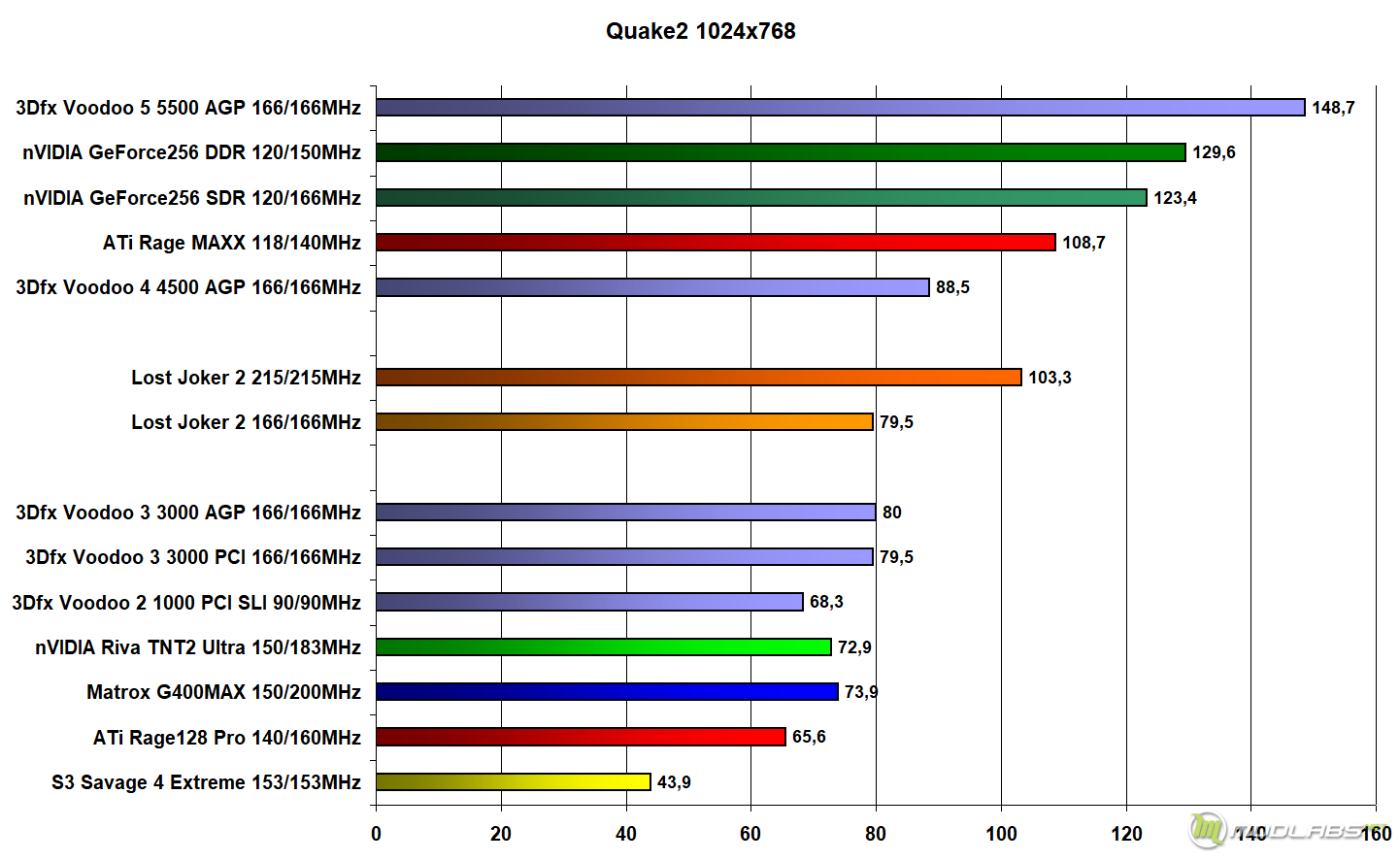The image size is (1400, 861).
Task: Click the Lost Joker 2 215/215MHz orange bar
Action: click(x=699, y=378)
